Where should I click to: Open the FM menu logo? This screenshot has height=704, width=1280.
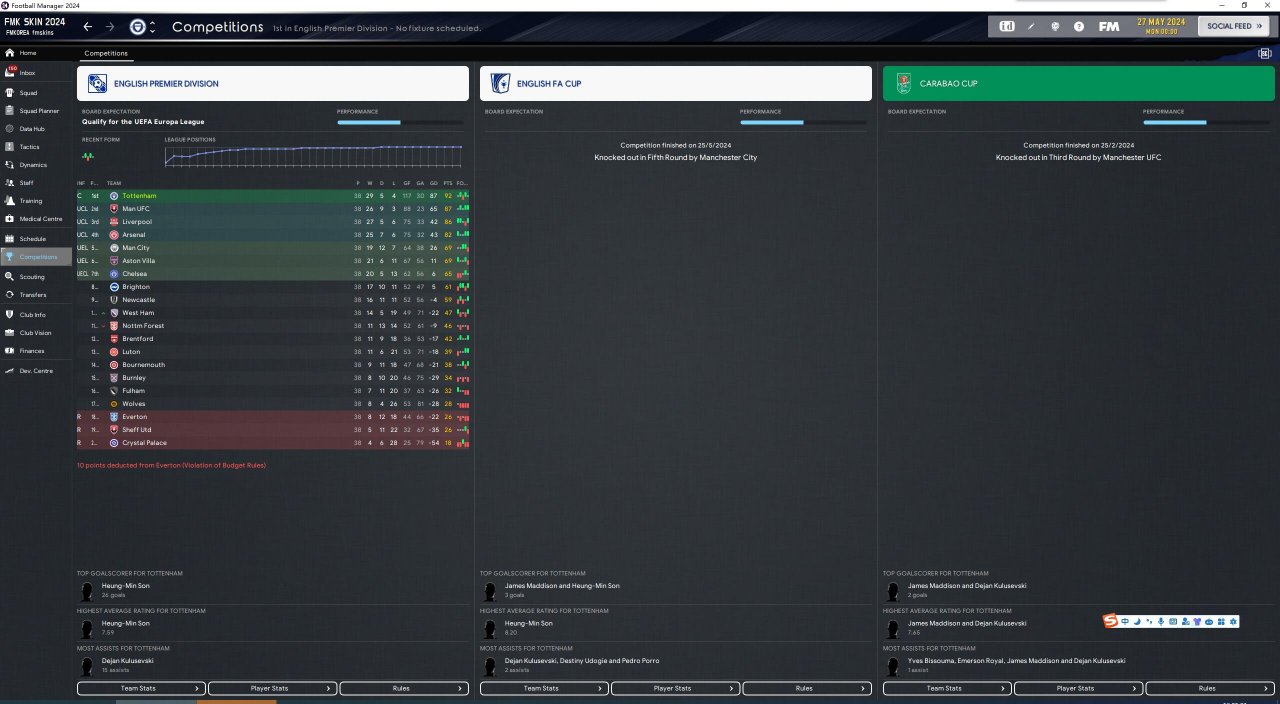1108,26
